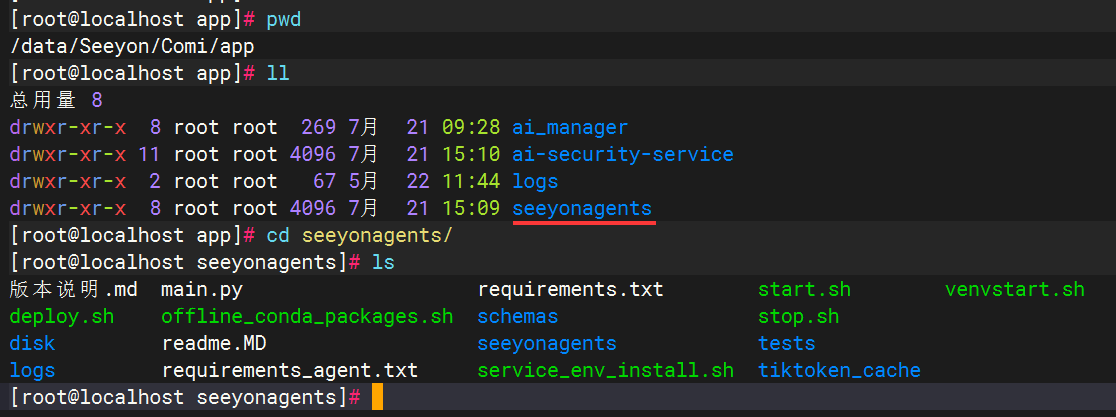Click the 版本说明.md file name

73,290
